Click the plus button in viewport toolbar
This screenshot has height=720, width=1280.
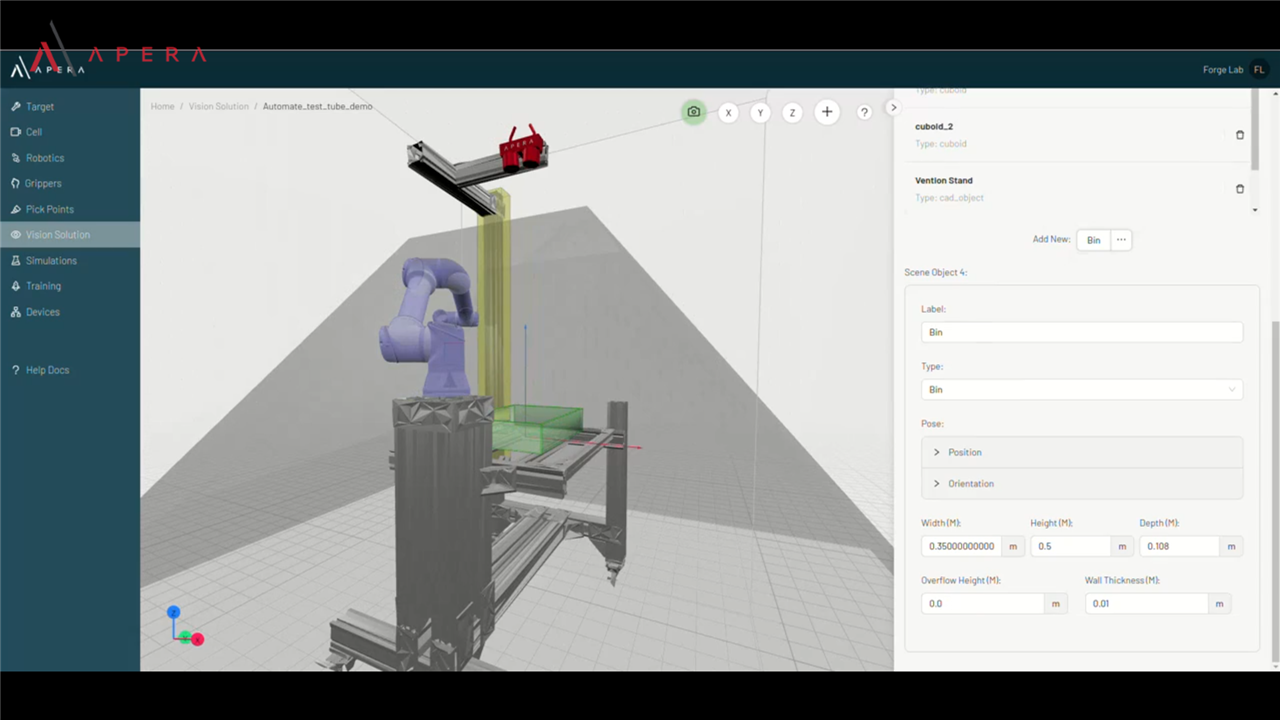pos(827,112)
